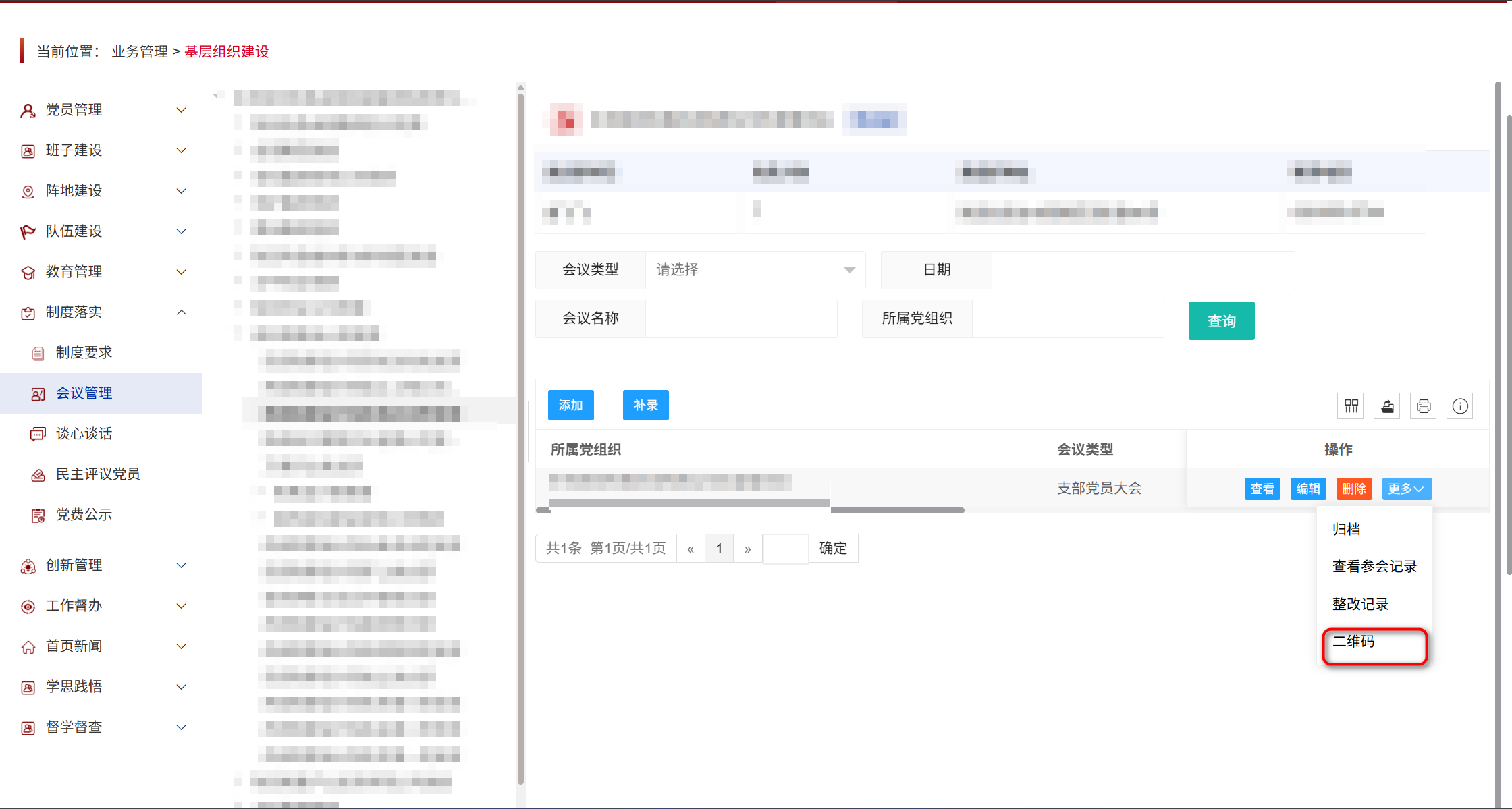Click the 查询 search button
The height and width of the screenshot is (809, 1512).
click(1221, 320)
